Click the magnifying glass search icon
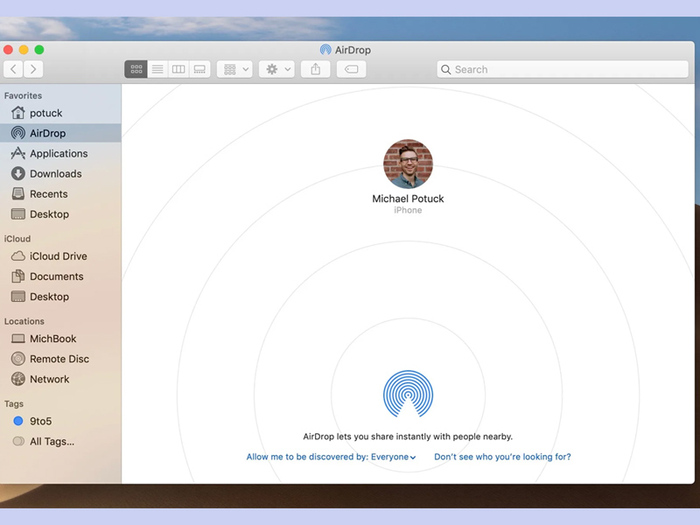 click(x=446, y=70)
